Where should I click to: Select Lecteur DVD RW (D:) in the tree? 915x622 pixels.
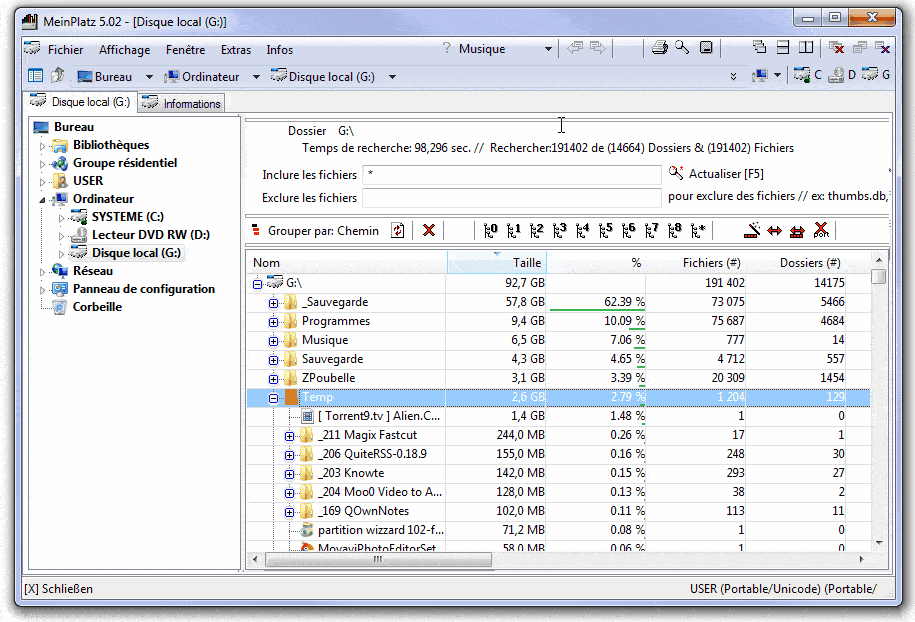(x=151, y=235)
